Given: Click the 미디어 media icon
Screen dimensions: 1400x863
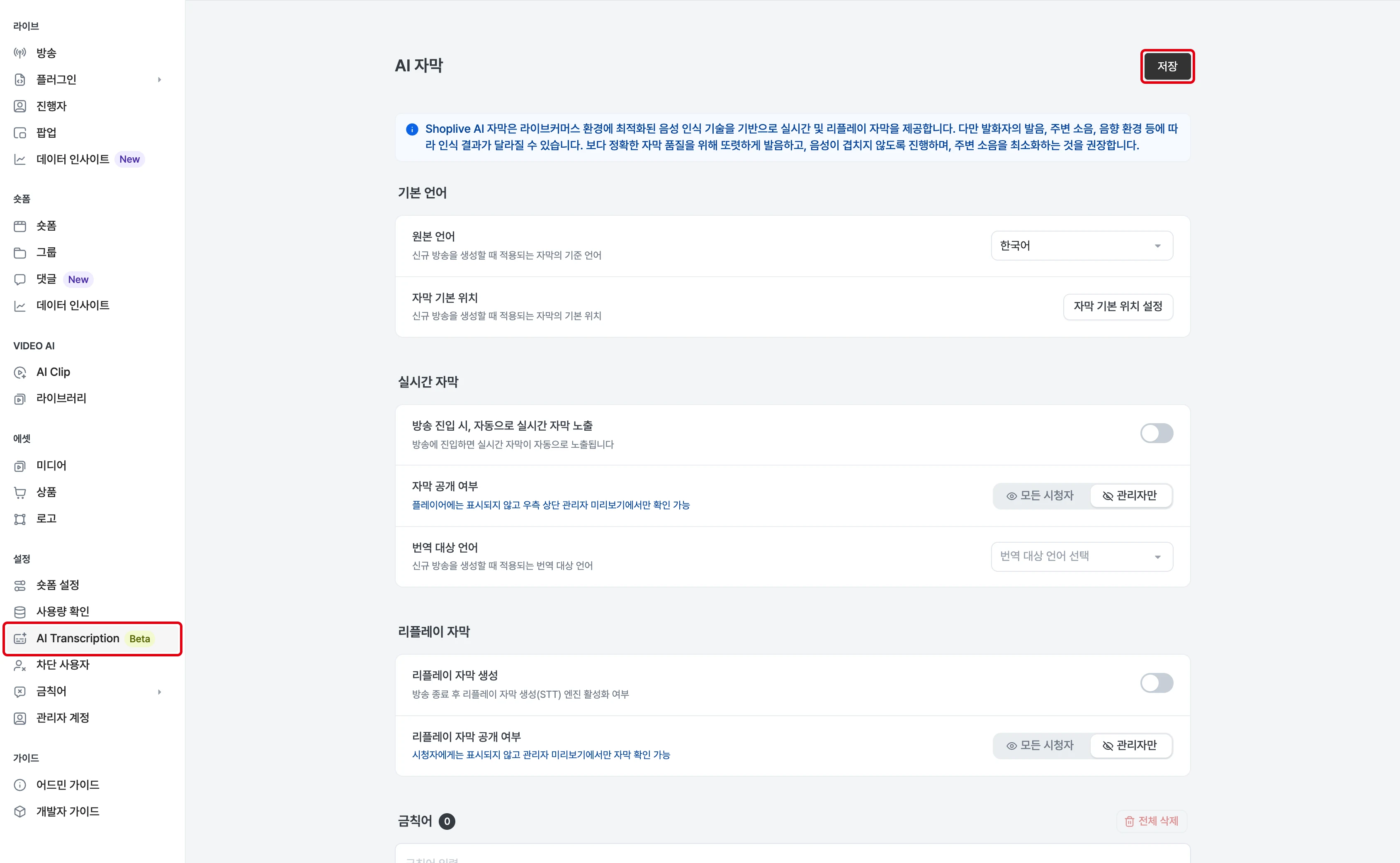Looking at the screenshot, I should click(20, 466).
